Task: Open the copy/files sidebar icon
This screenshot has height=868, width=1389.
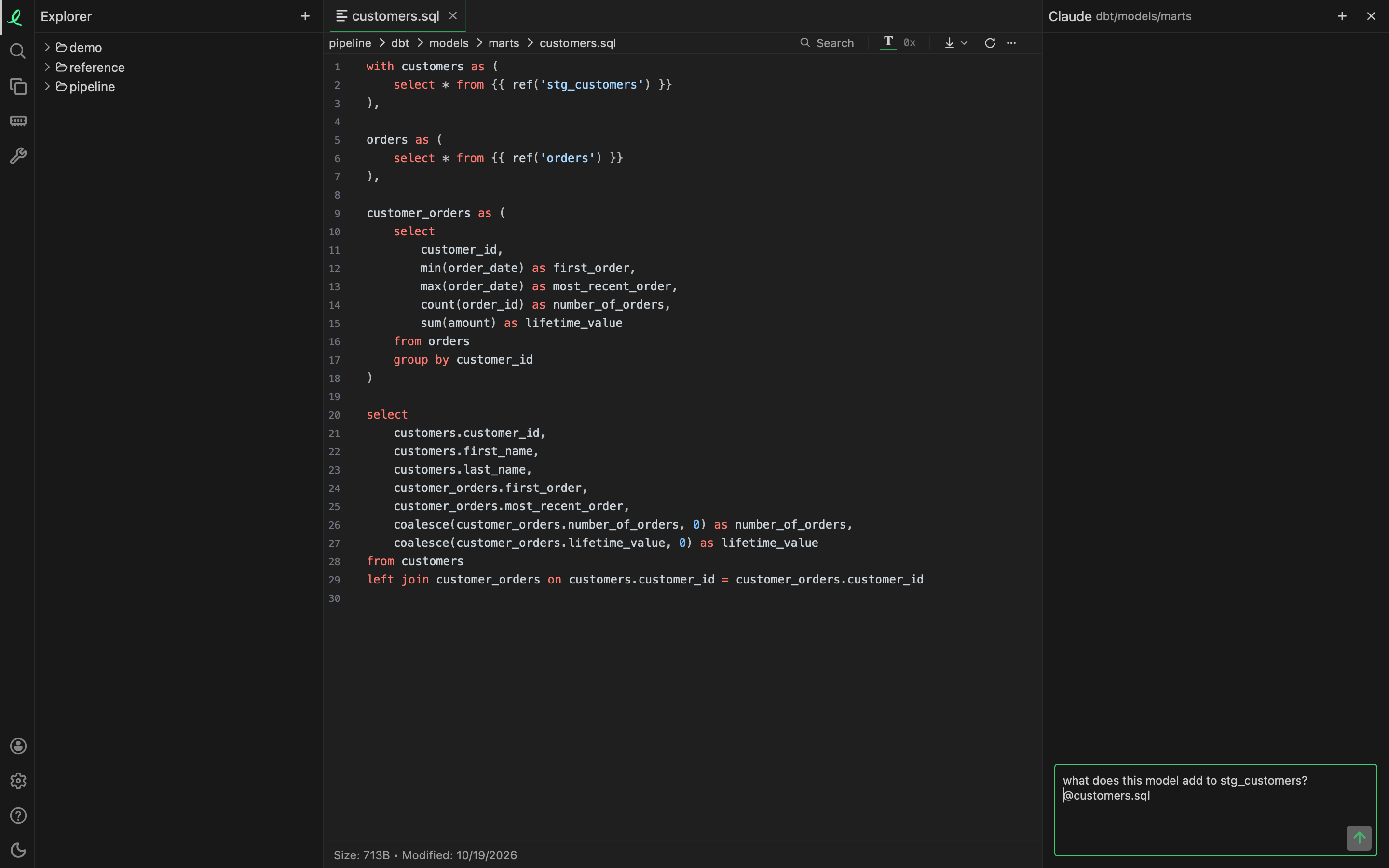Action: point(18,86)
